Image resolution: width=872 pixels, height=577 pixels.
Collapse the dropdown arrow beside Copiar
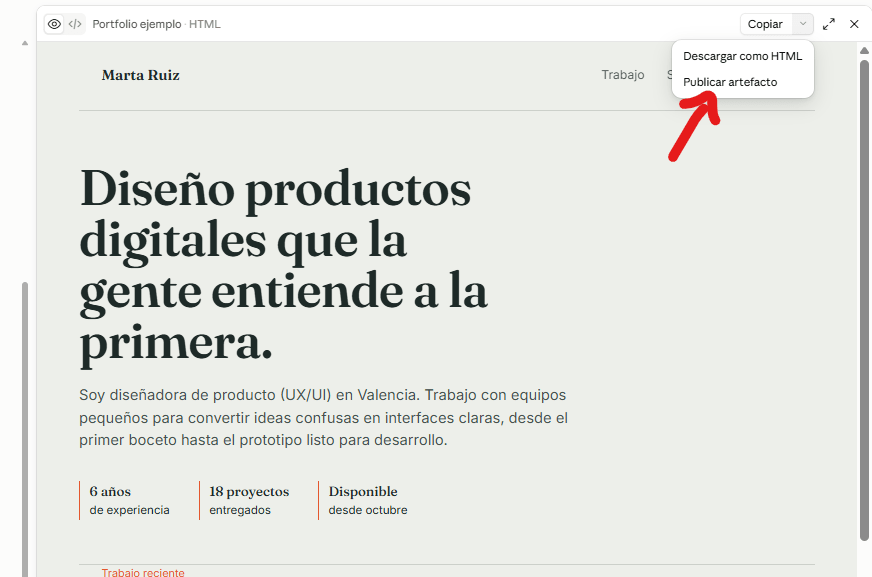(x=802, y=24)
